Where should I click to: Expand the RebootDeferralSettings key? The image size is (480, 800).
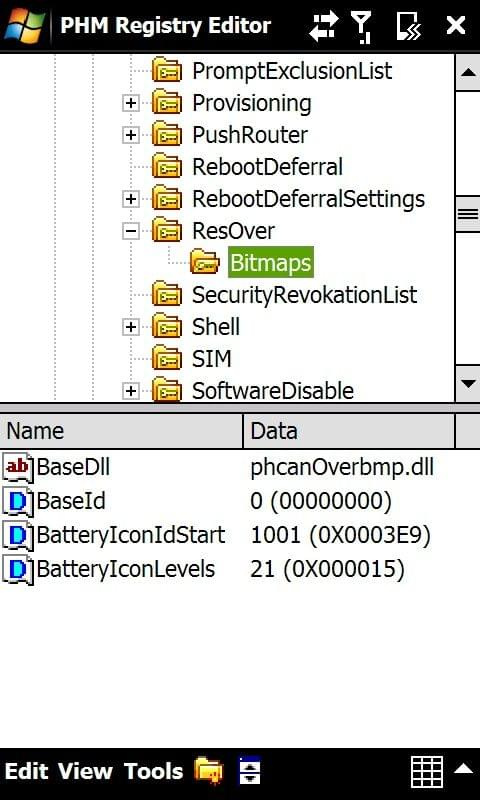pos(131,199)
